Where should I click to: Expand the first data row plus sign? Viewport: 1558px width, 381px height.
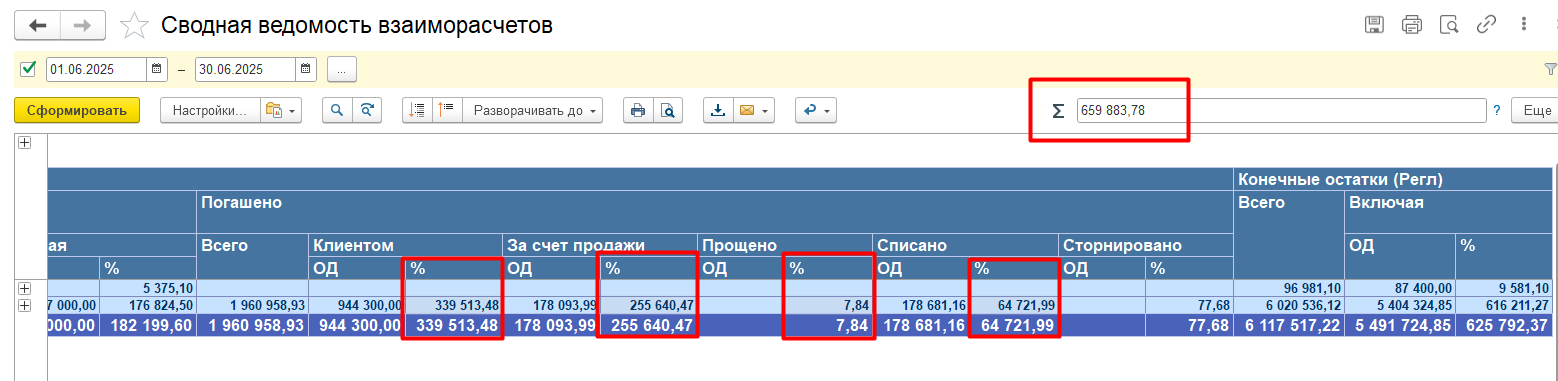(x=24, y=288)
